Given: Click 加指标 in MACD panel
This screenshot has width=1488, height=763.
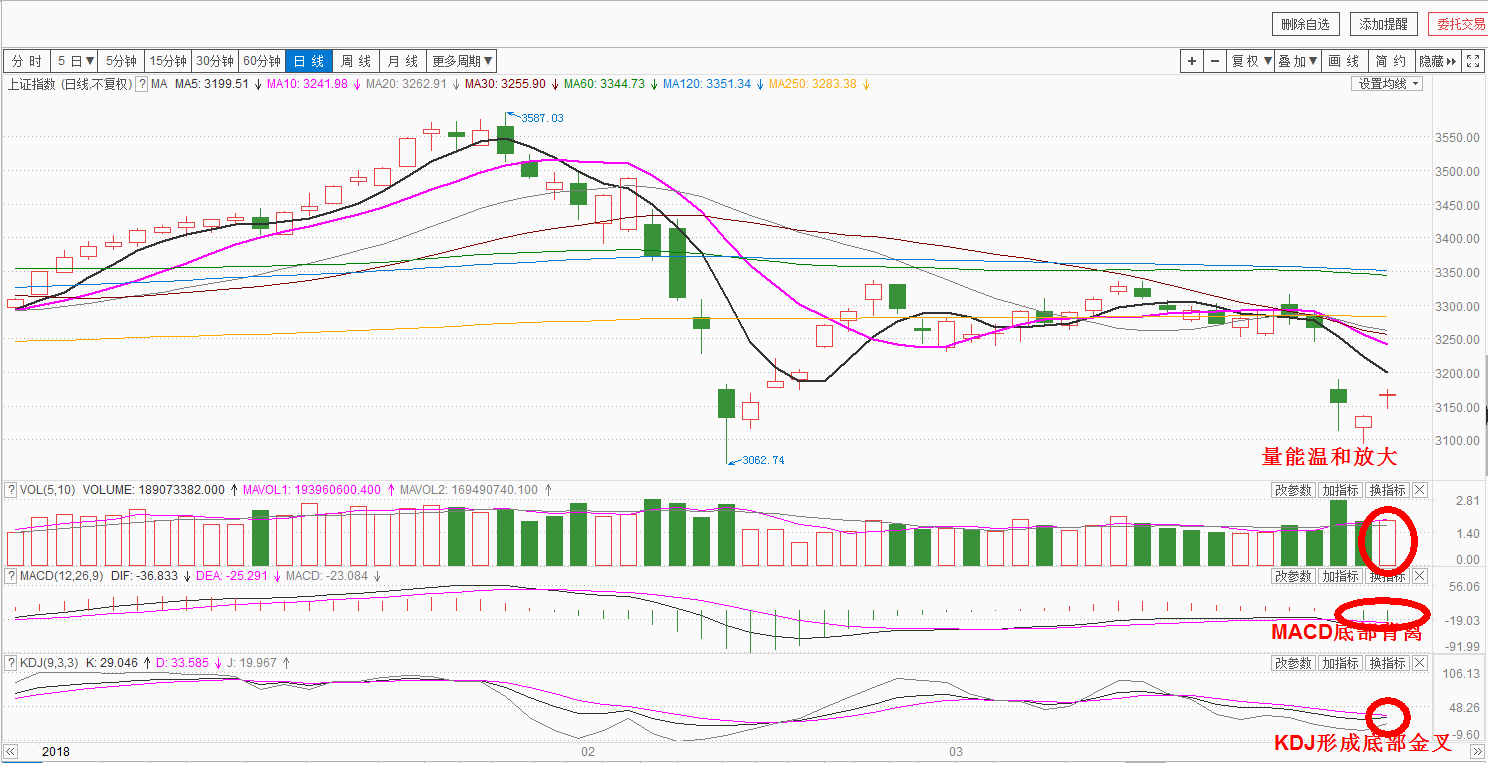Looking at the screenshot, I should (1339, 576).
